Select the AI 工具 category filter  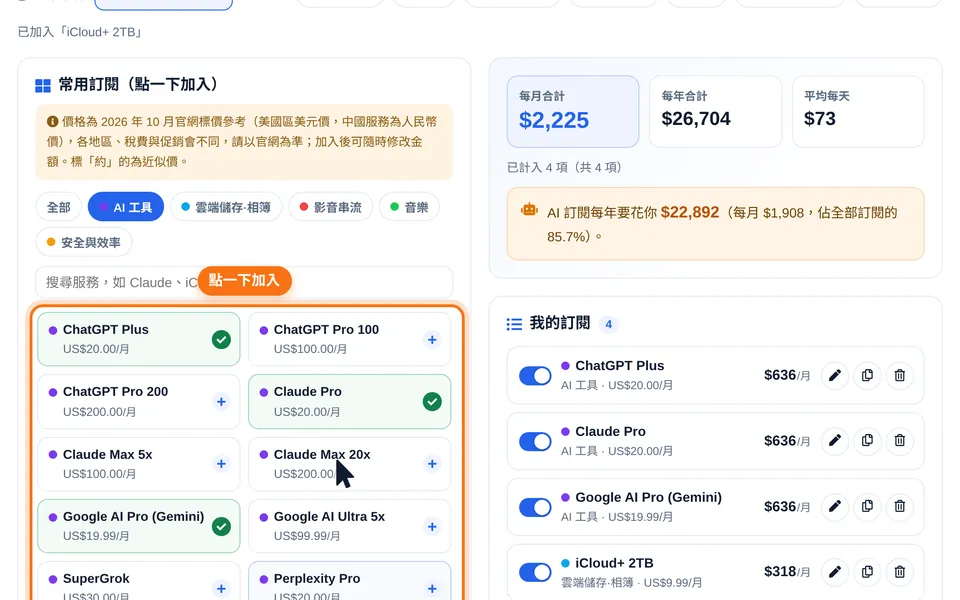126,207
